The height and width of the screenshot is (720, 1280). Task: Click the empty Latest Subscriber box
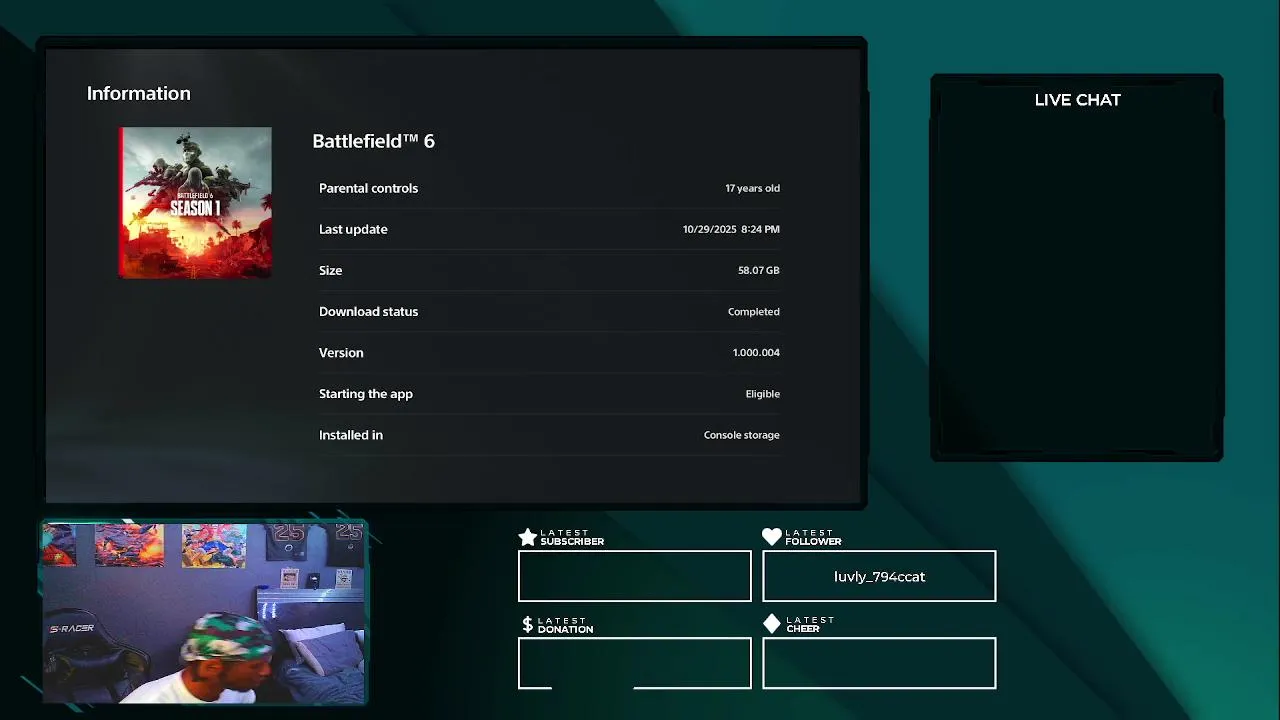(634, 576)
